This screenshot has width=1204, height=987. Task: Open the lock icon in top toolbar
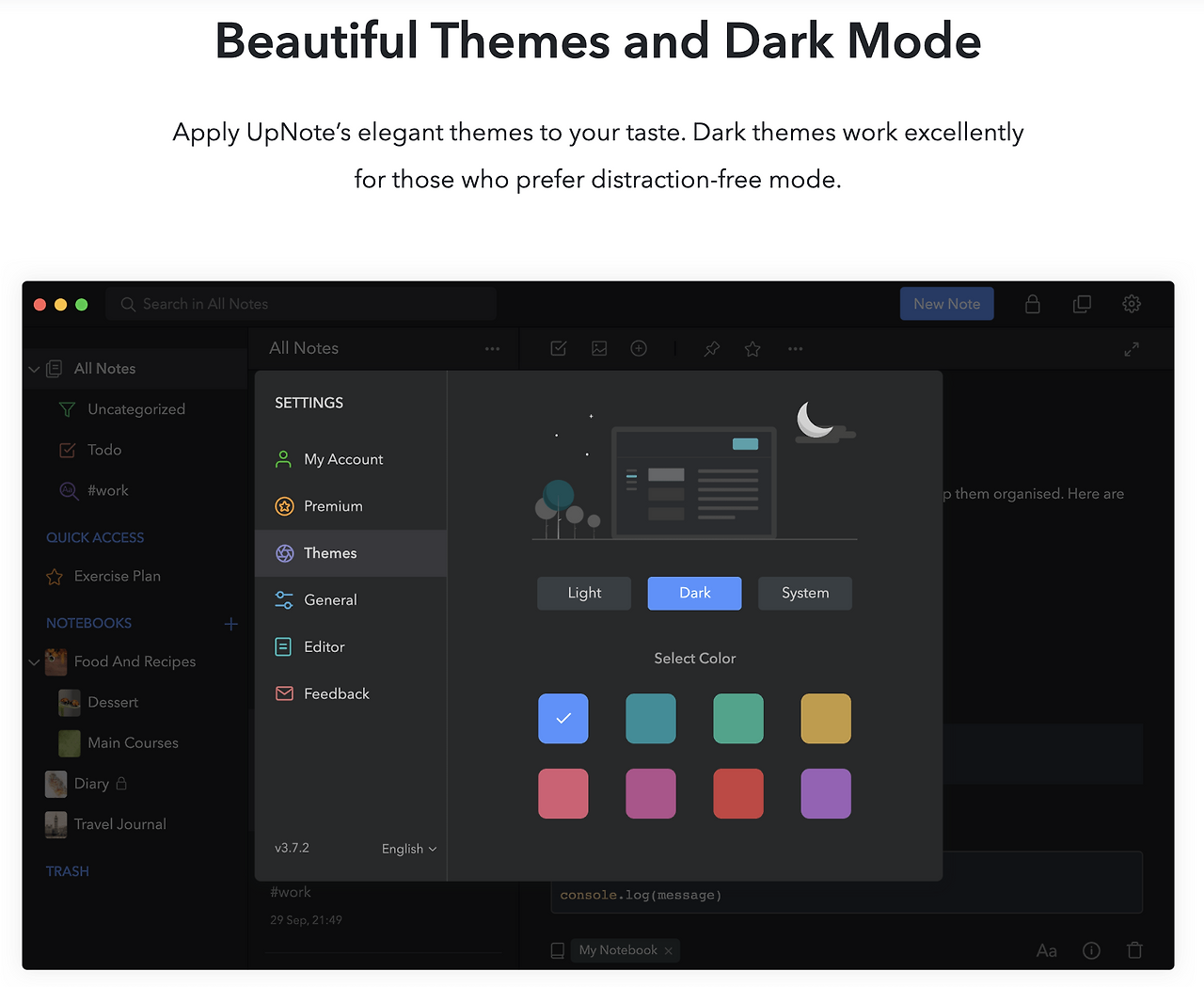pos(1032,304)
